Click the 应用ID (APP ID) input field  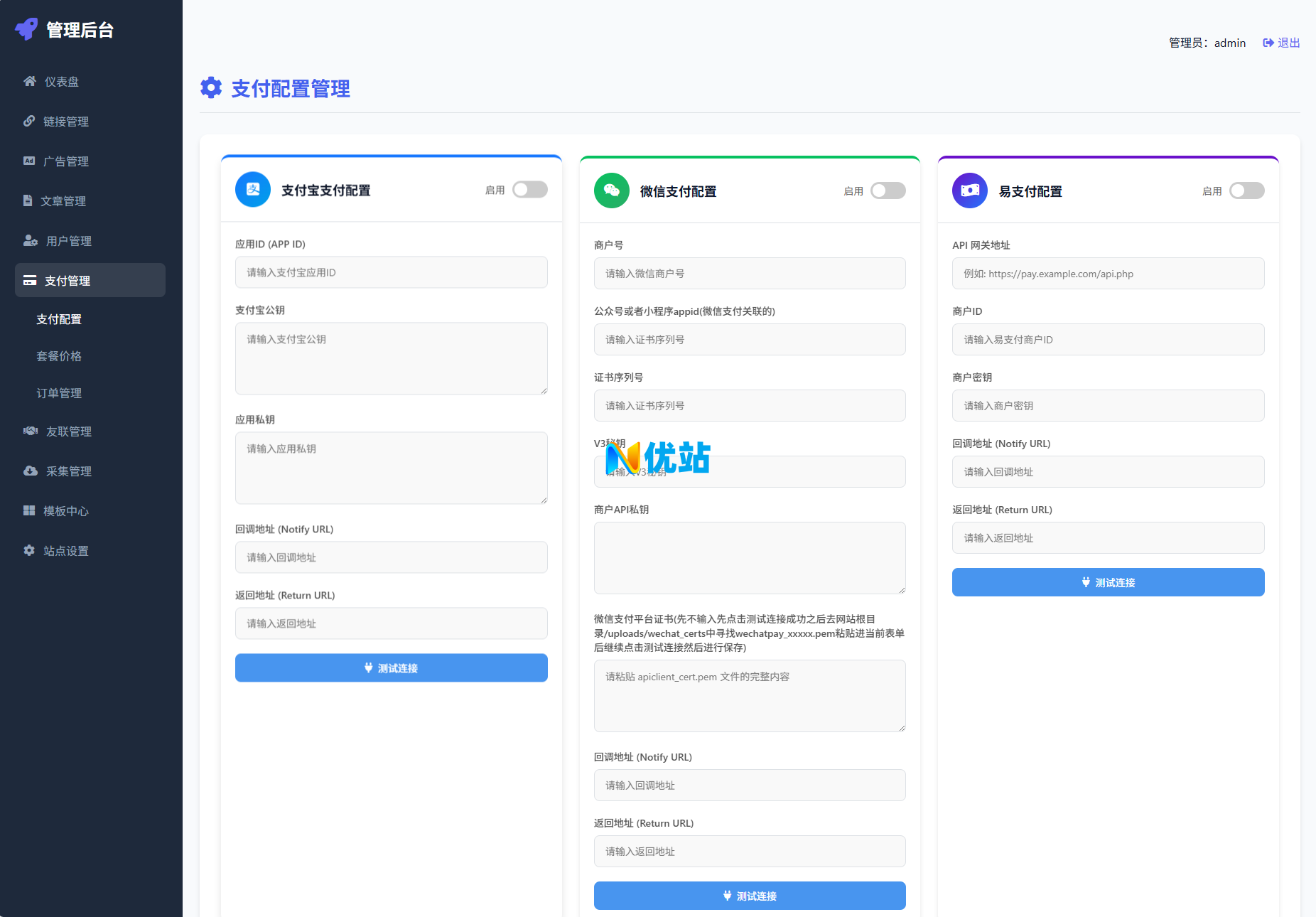391,272
